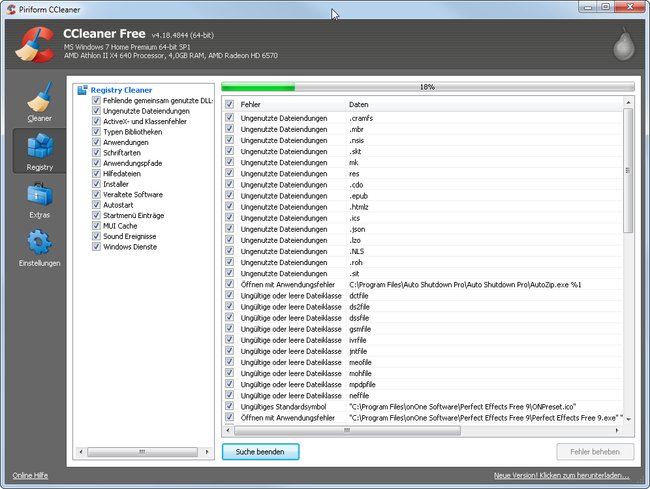The image size is (650, 489).
Task: Click the Registry Cleaner tree icon
Action: coord(82,90)
